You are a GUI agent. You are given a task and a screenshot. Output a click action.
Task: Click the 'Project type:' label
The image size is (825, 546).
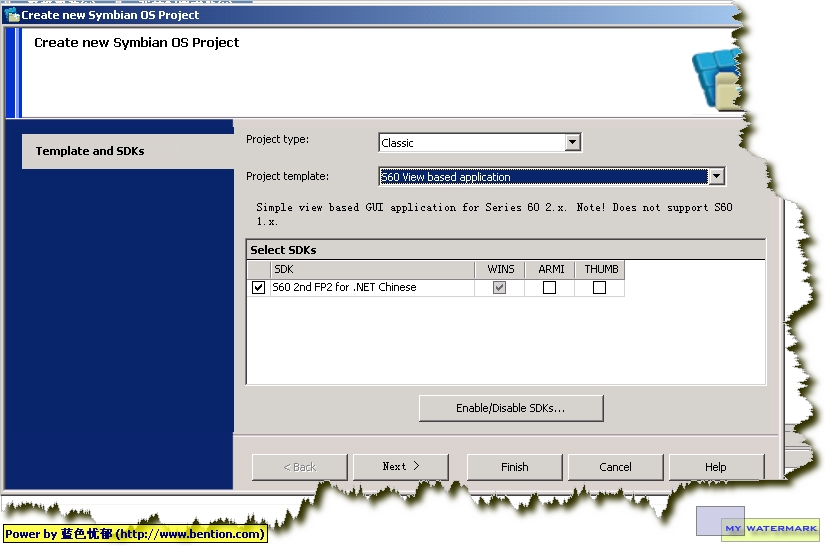(277, 139)
